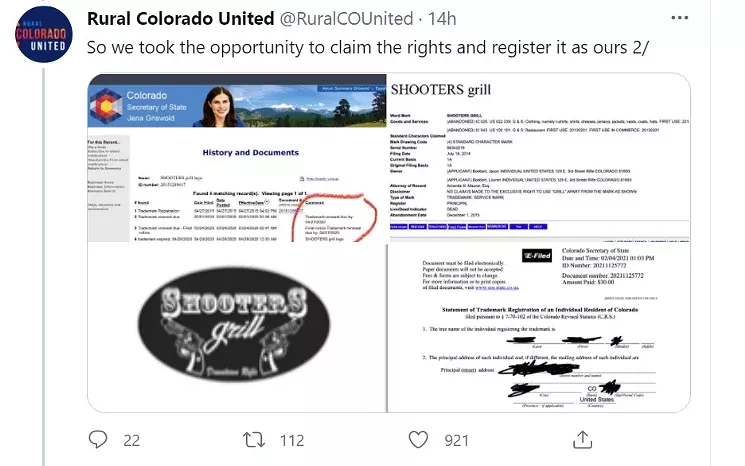The image size is (745, 466).
Task: Click the reply speech bubble icon
Action: (x=98, y=439)
